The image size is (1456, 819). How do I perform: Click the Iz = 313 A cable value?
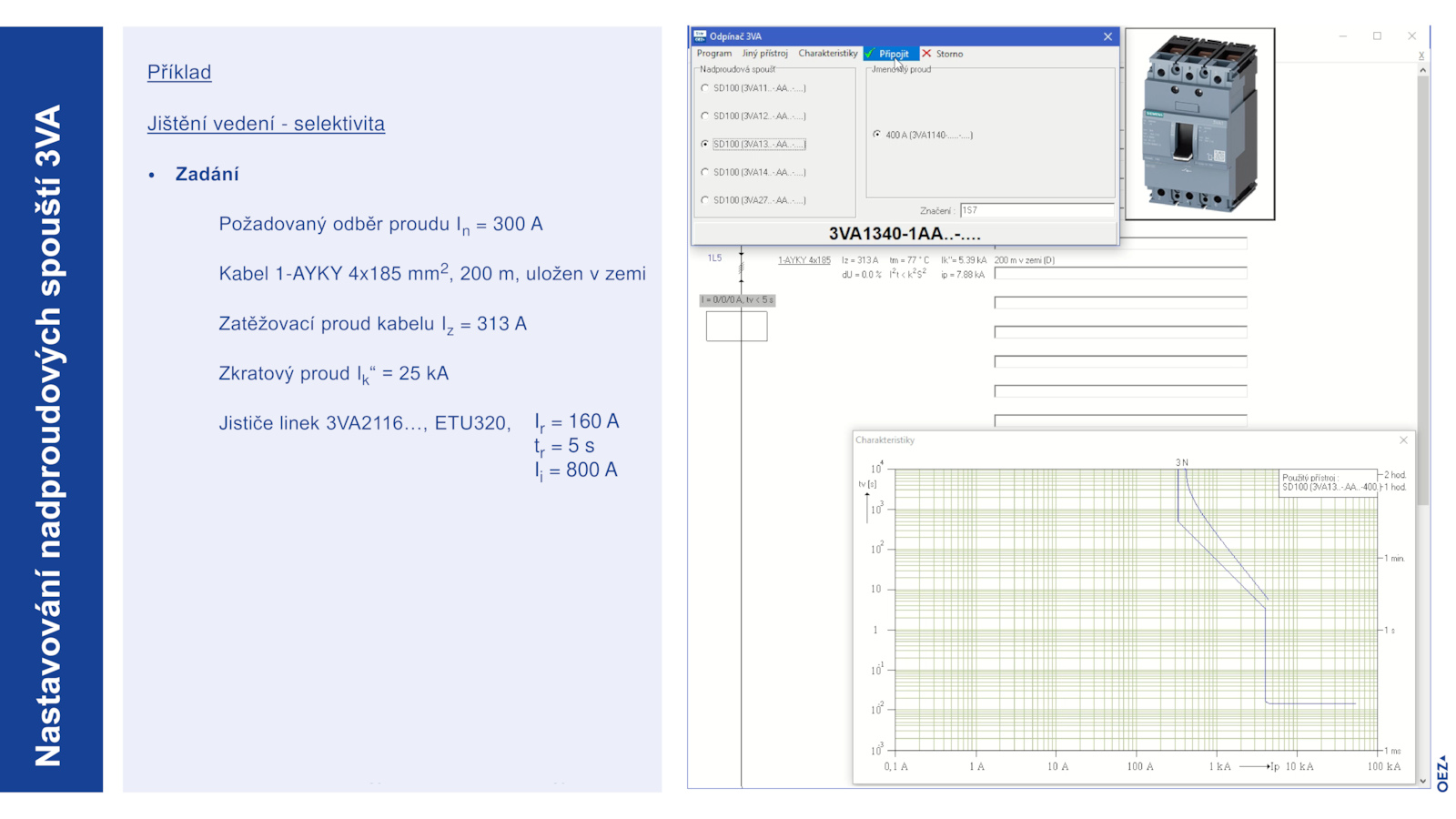860,260
